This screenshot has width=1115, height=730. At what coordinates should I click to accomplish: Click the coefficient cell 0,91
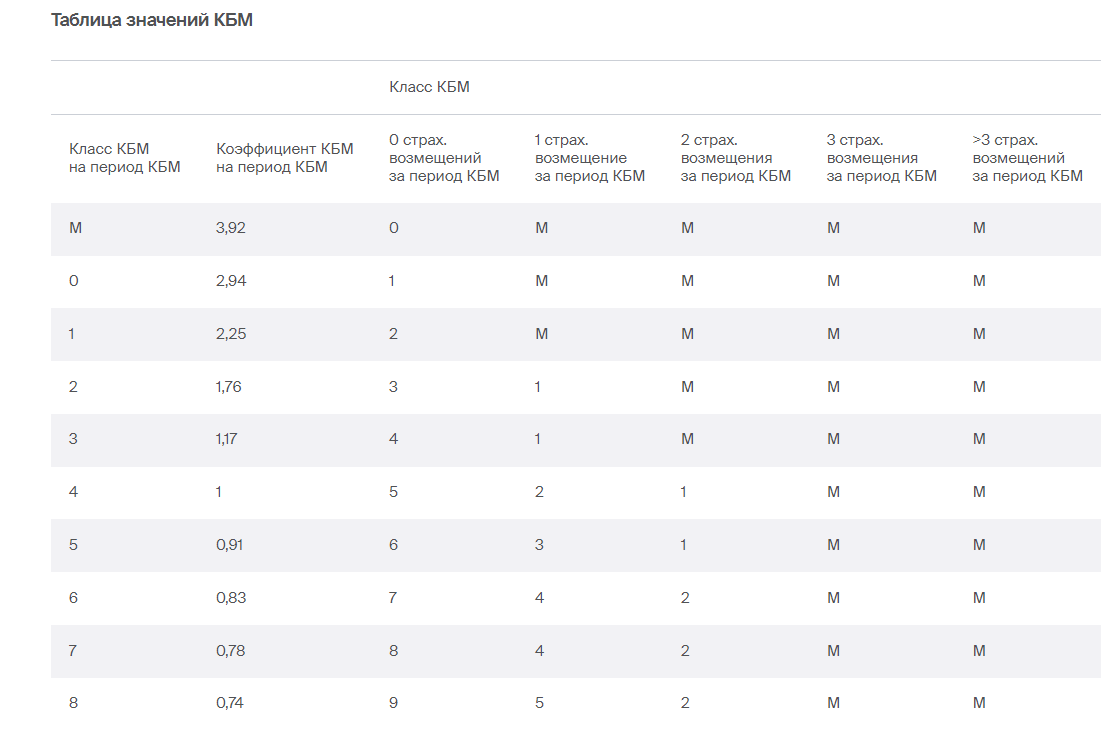click(x=229, y=545)
